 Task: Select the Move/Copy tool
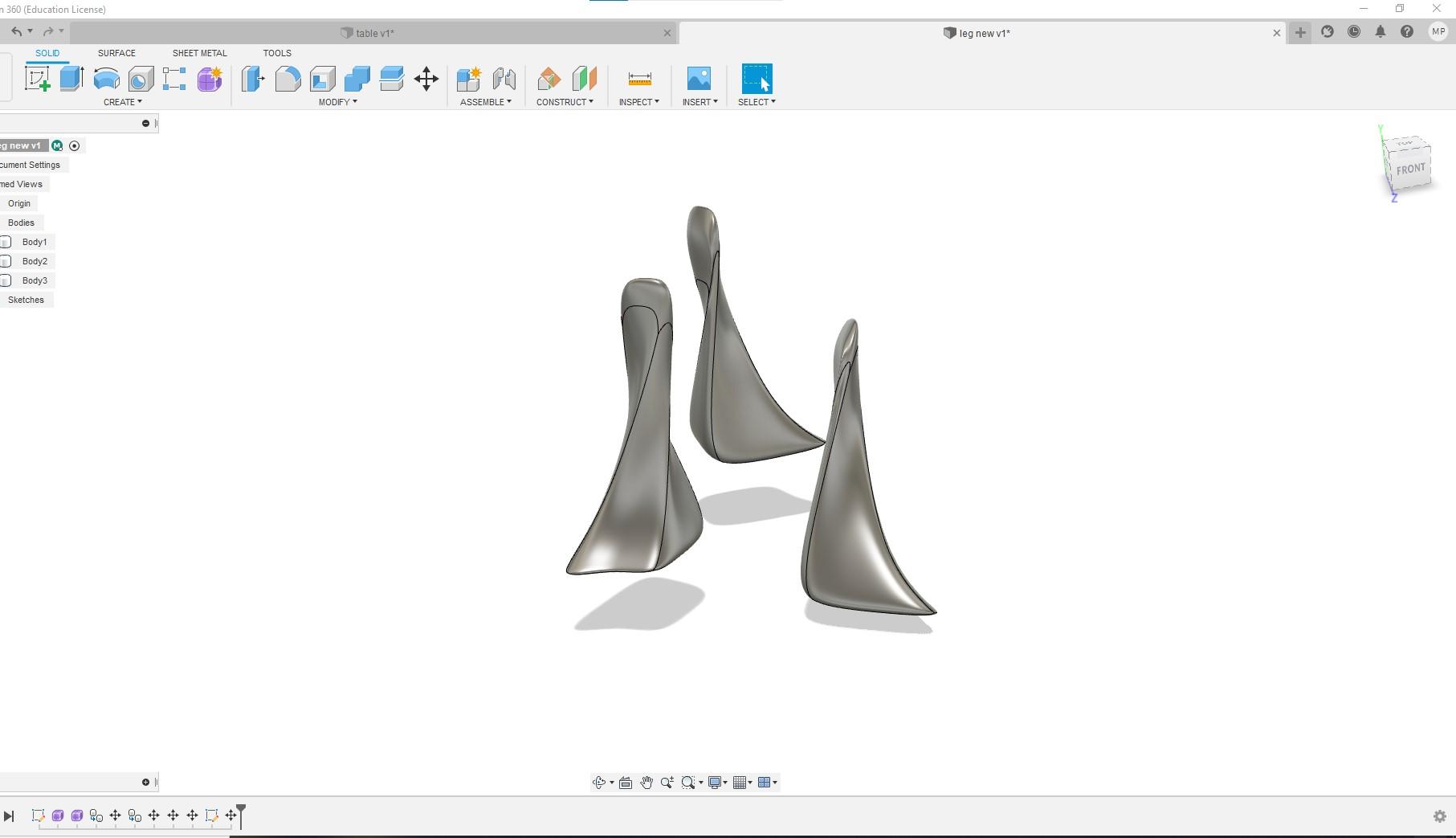(x=426, y=78)
